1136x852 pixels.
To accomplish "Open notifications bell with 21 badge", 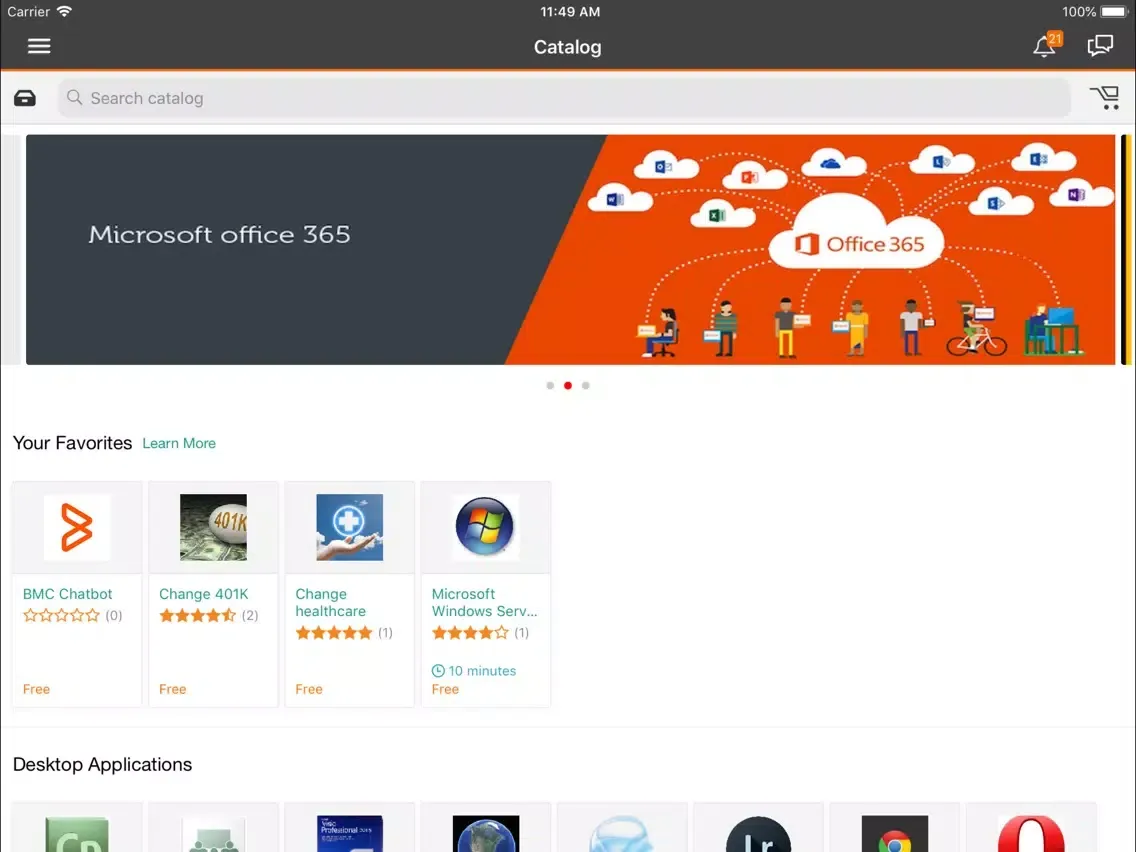I will [1047, 46].
